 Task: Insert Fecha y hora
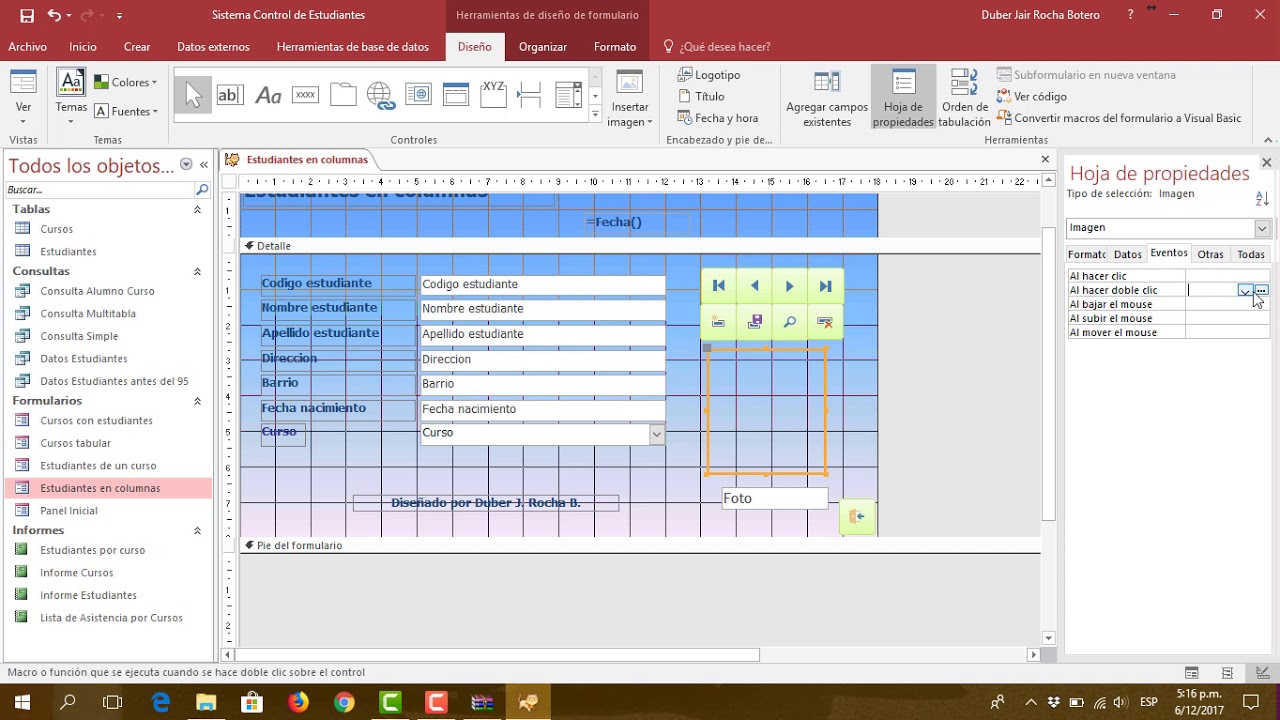718,118
